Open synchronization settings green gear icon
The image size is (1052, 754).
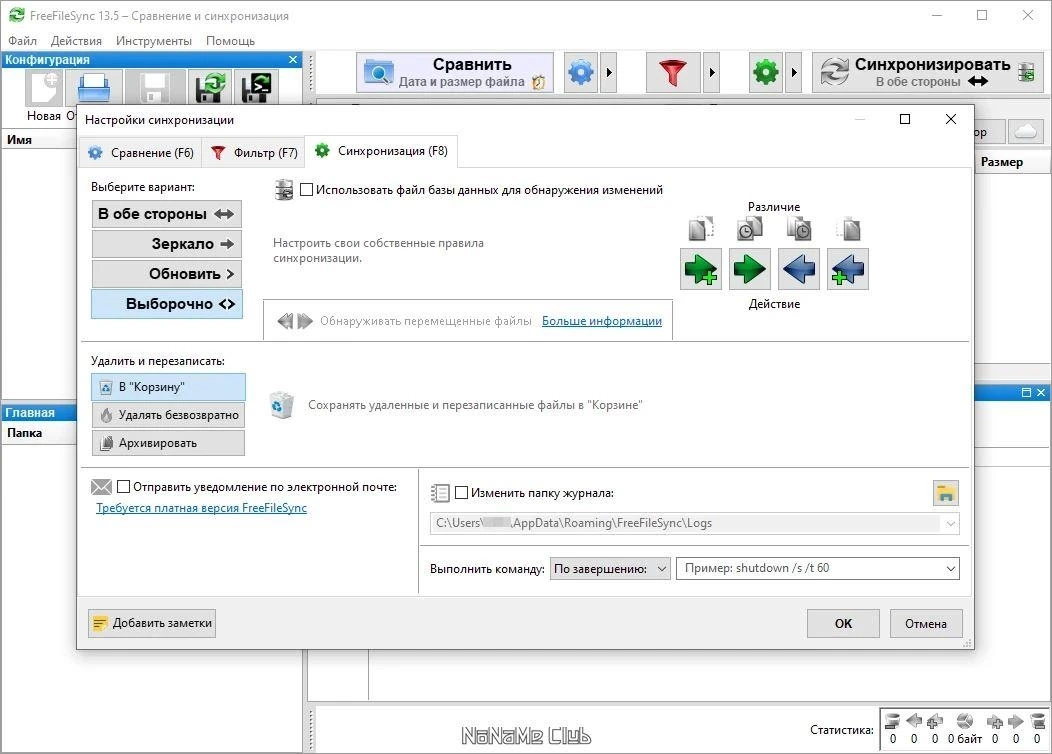pyautogui.click(x=766, y=72)
